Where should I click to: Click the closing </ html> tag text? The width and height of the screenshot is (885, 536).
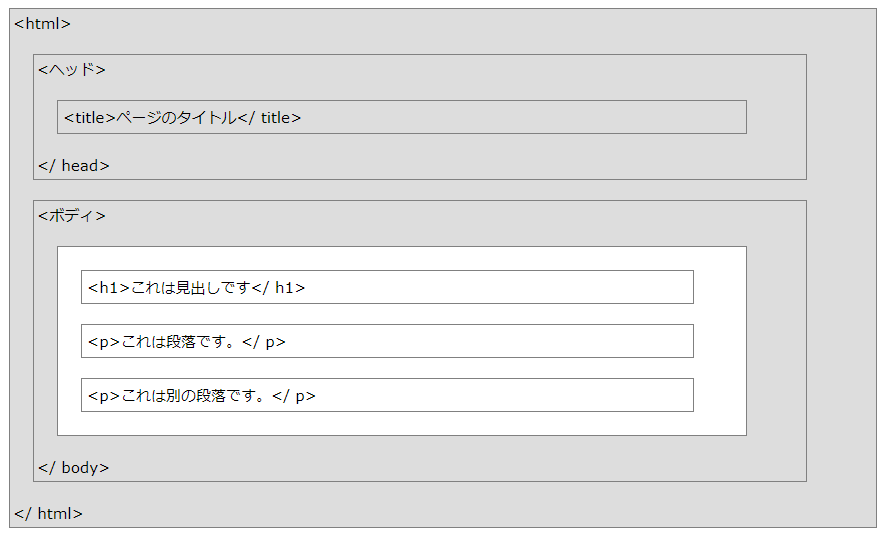click(x=49, y=513)
